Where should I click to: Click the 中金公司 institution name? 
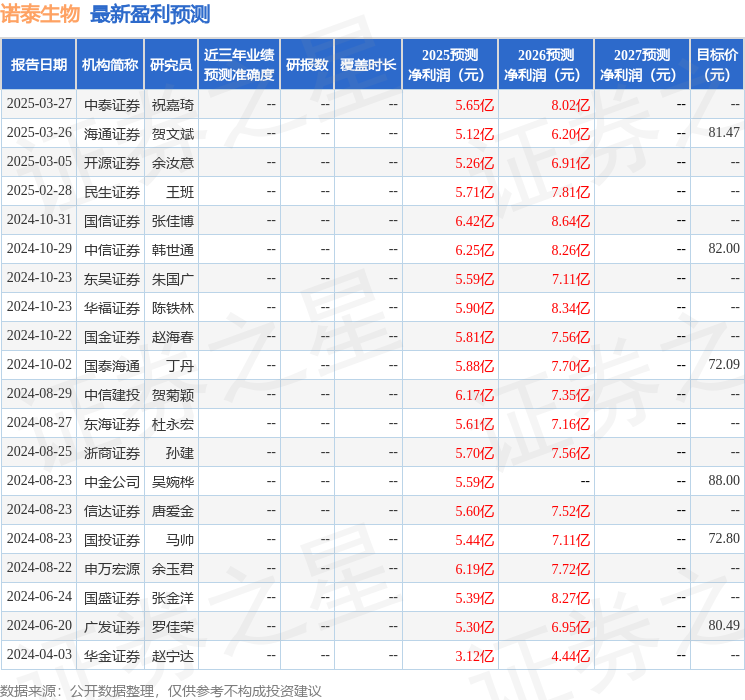[x=112, y=481]
